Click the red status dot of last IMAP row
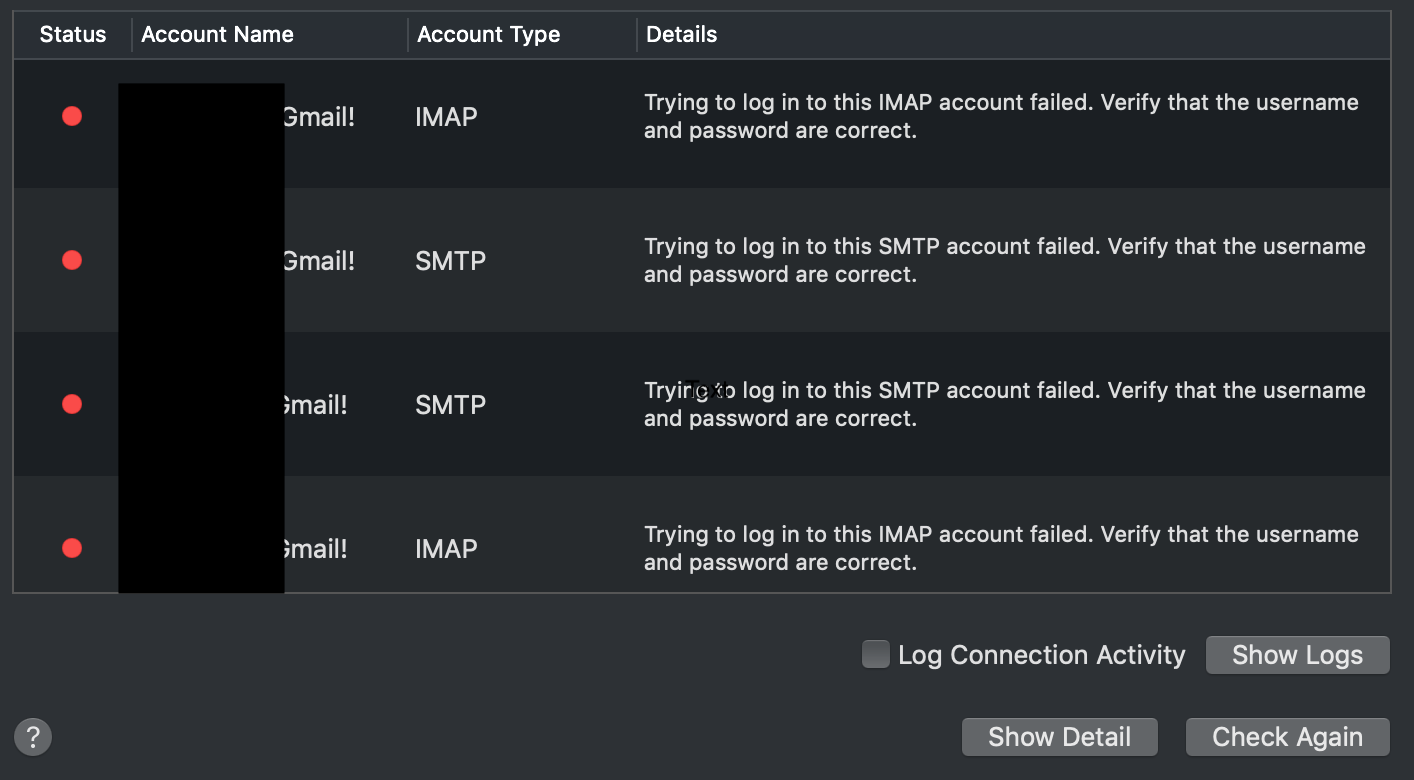Viewport: 1414px width, 780px height. click(x=72, y=549)
